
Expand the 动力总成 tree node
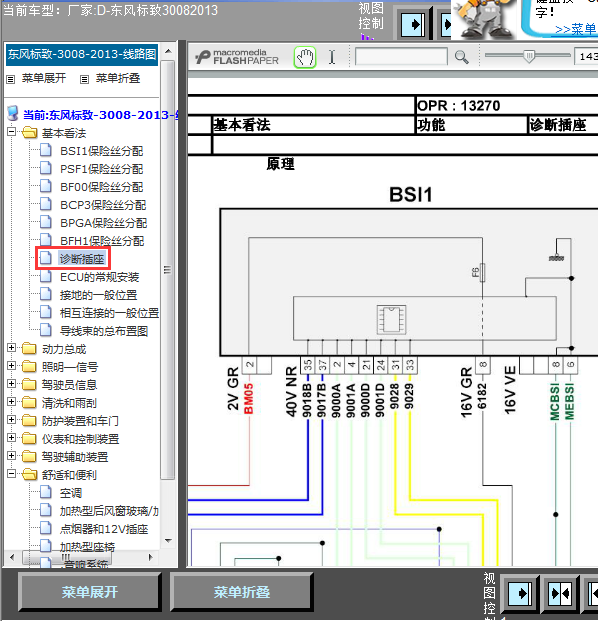click(x=11, y=347)
